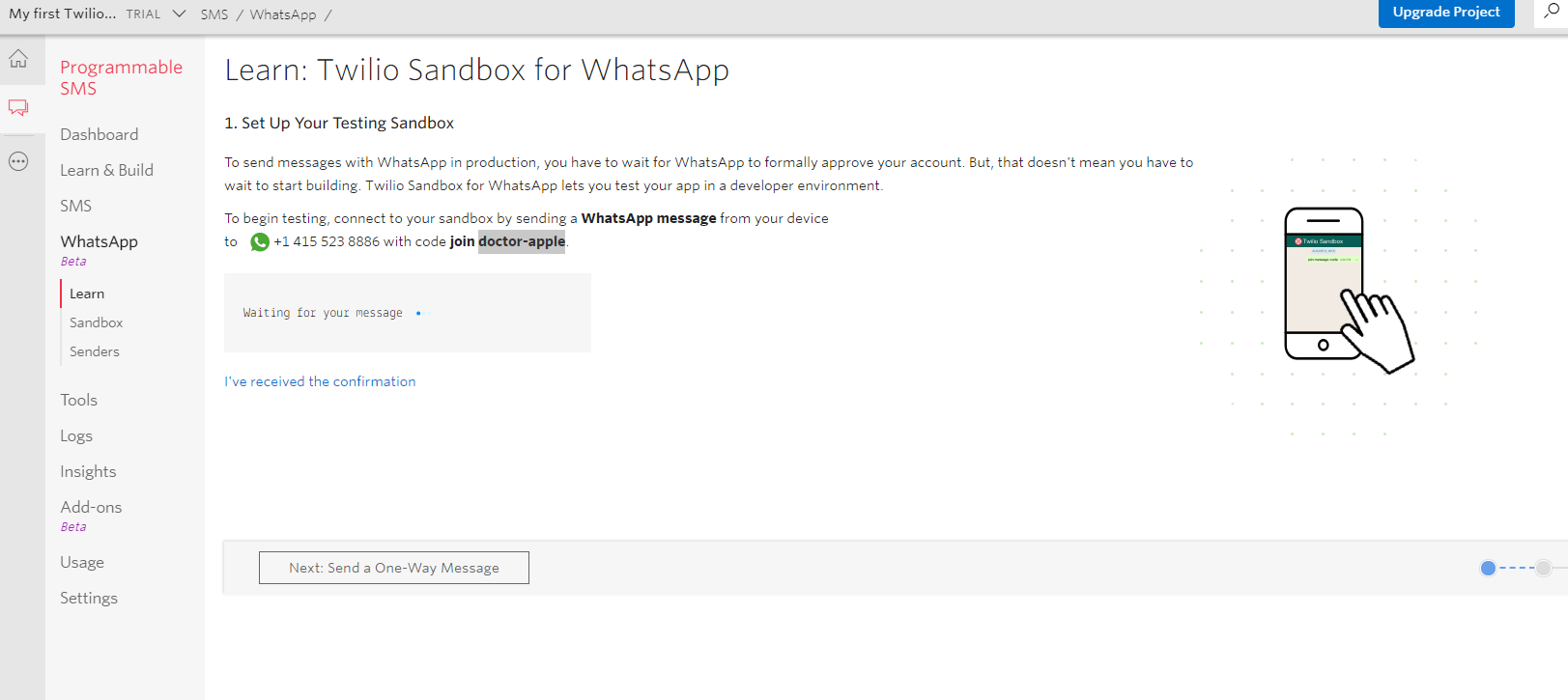Open the Senders sub-item
The image size is (1568, 700).
[x=95, y=351]
